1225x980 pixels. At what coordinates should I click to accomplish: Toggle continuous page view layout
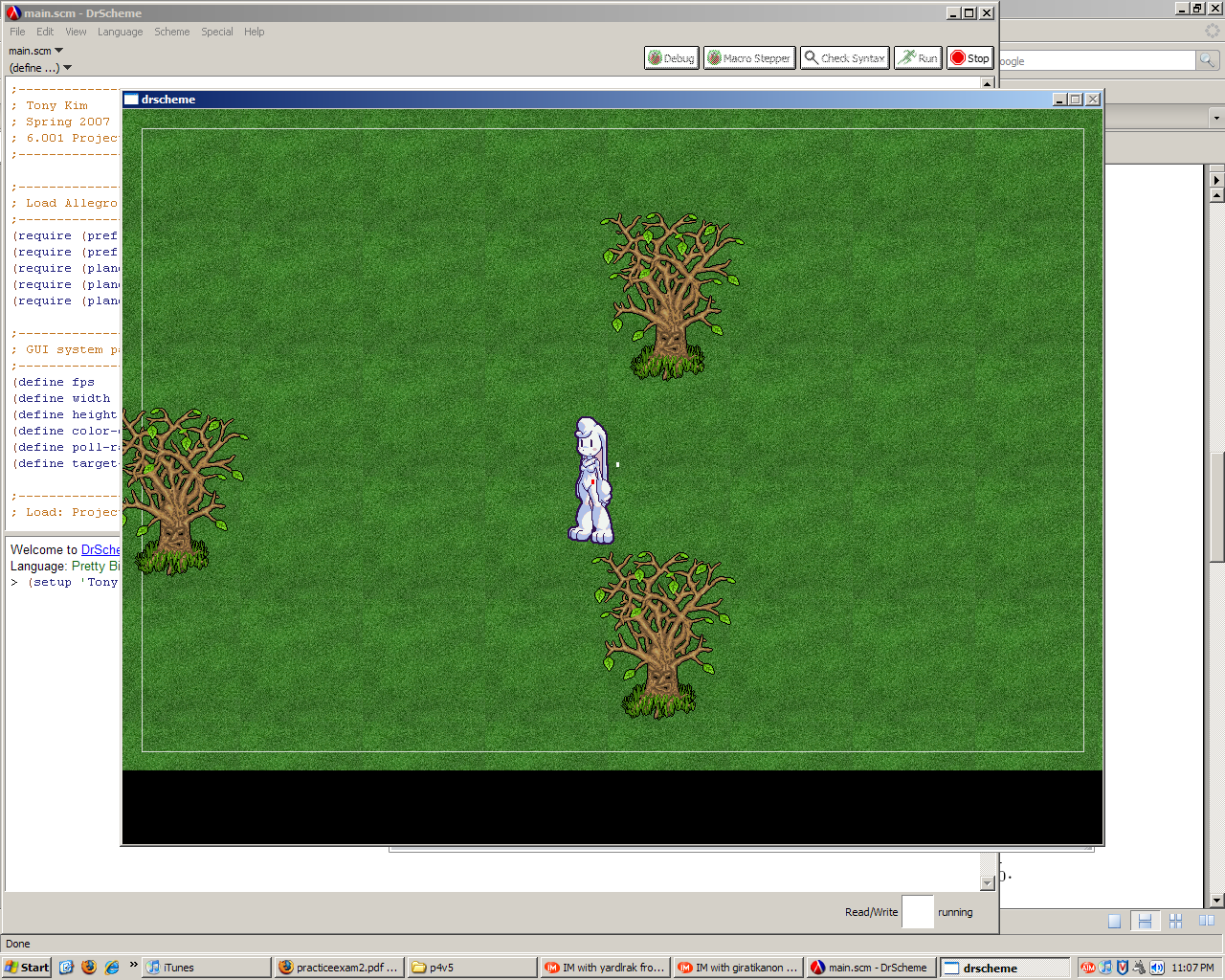click(x=1145, y=921)
